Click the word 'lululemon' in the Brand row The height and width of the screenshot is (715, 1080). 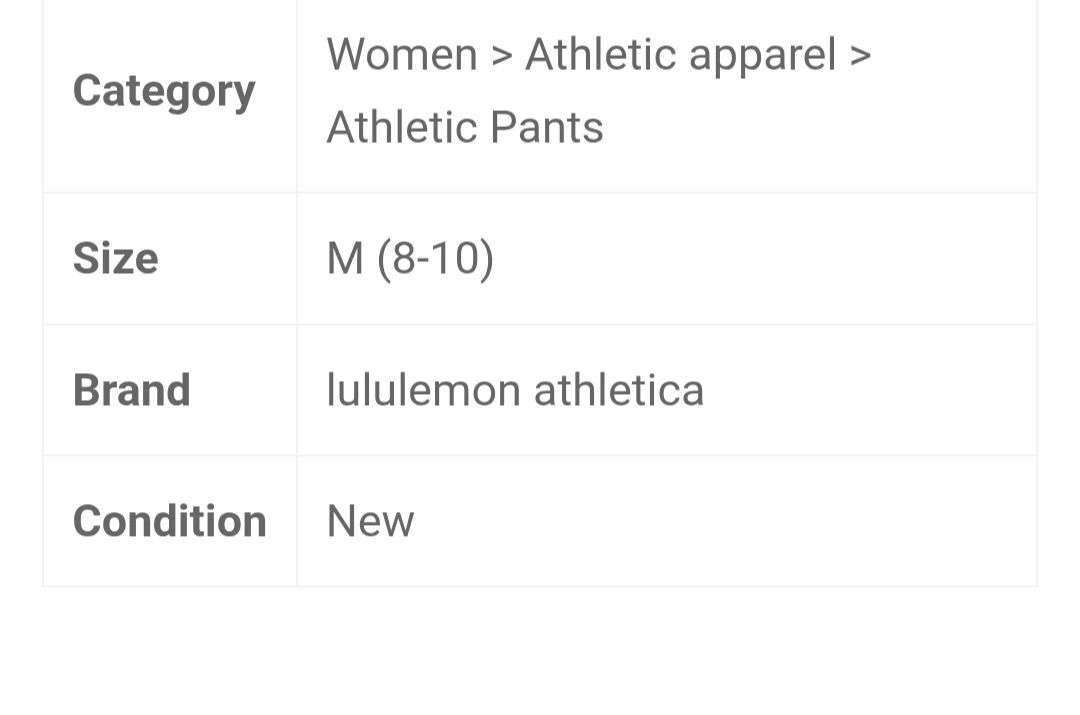coord(424,390)
